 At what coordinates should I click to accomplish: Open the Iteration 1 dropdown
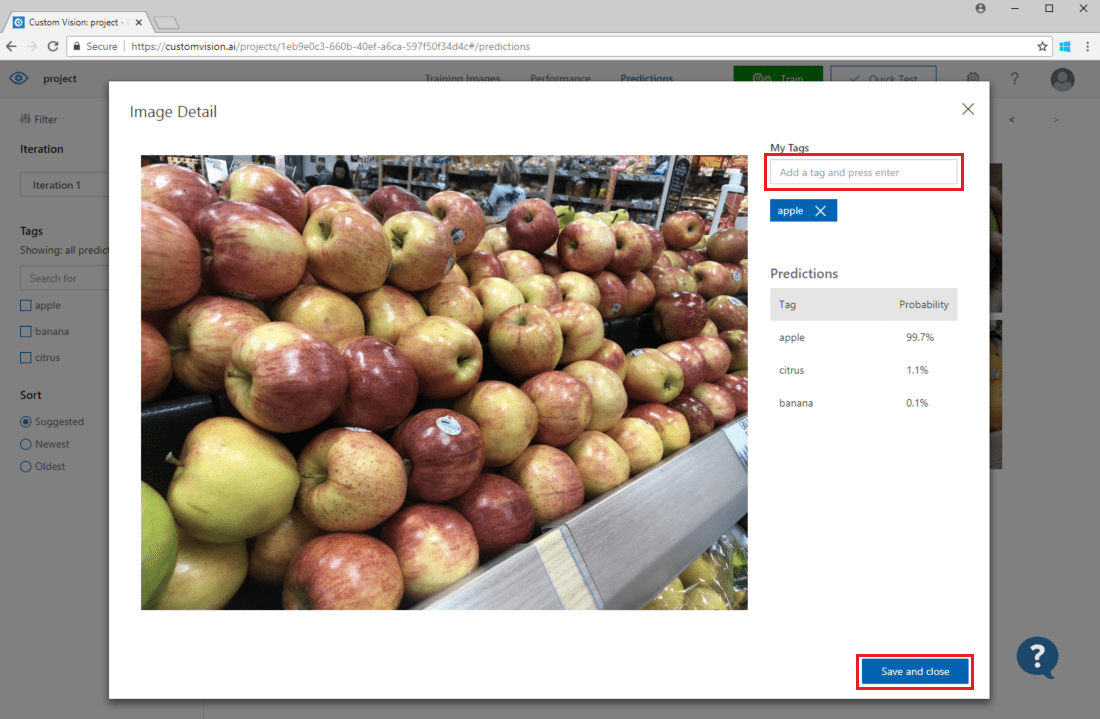point(65,184)
